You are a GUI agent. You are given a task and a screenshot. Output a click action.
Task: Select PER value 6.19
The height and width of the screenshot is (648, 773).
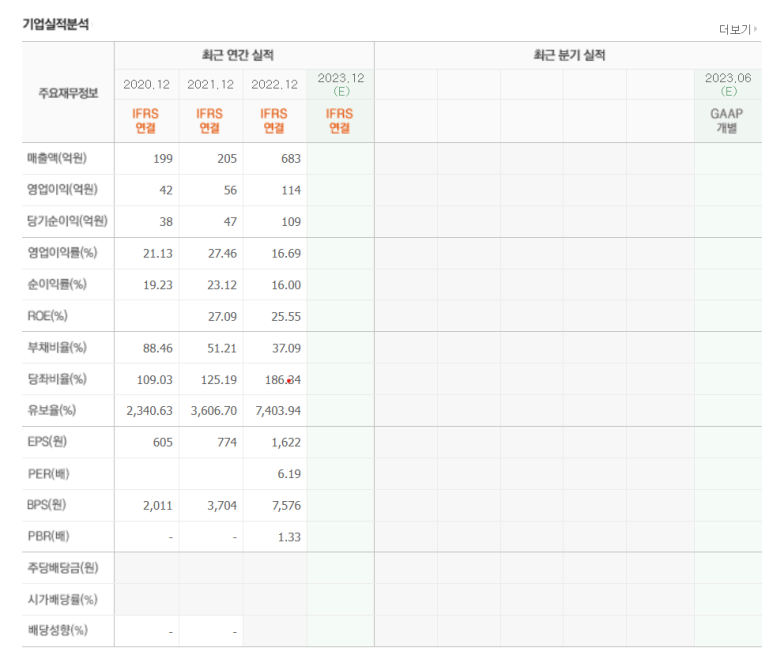click(x=289, y=474)
